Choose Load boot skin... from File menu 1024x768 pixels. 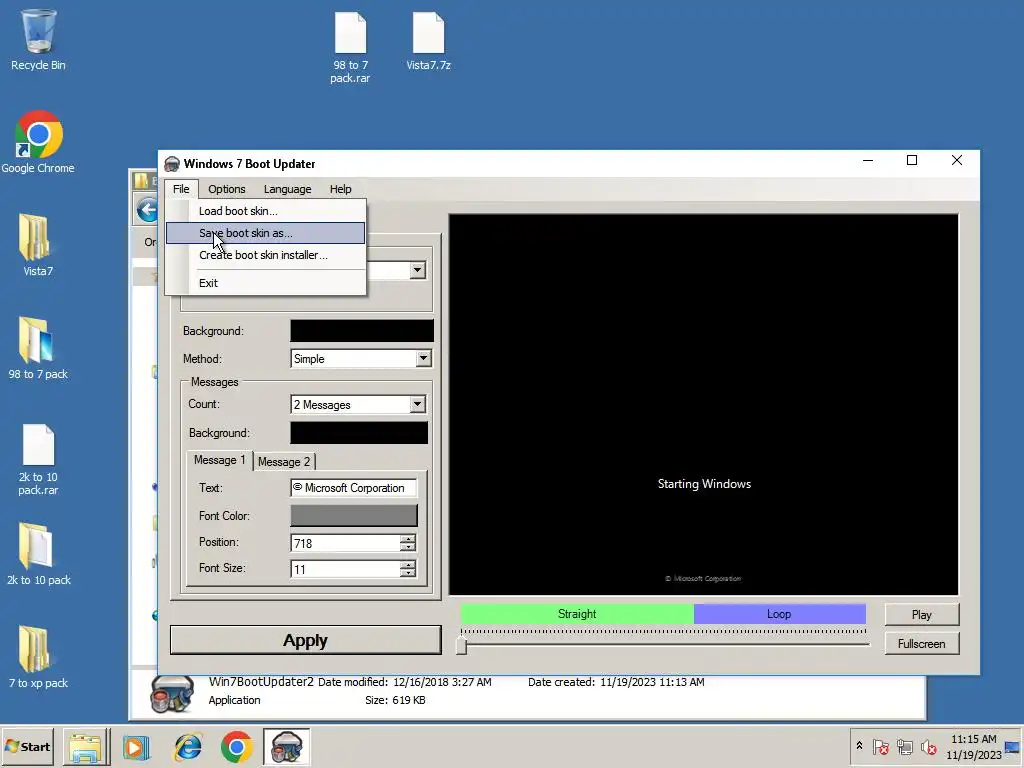pos(265,211)
